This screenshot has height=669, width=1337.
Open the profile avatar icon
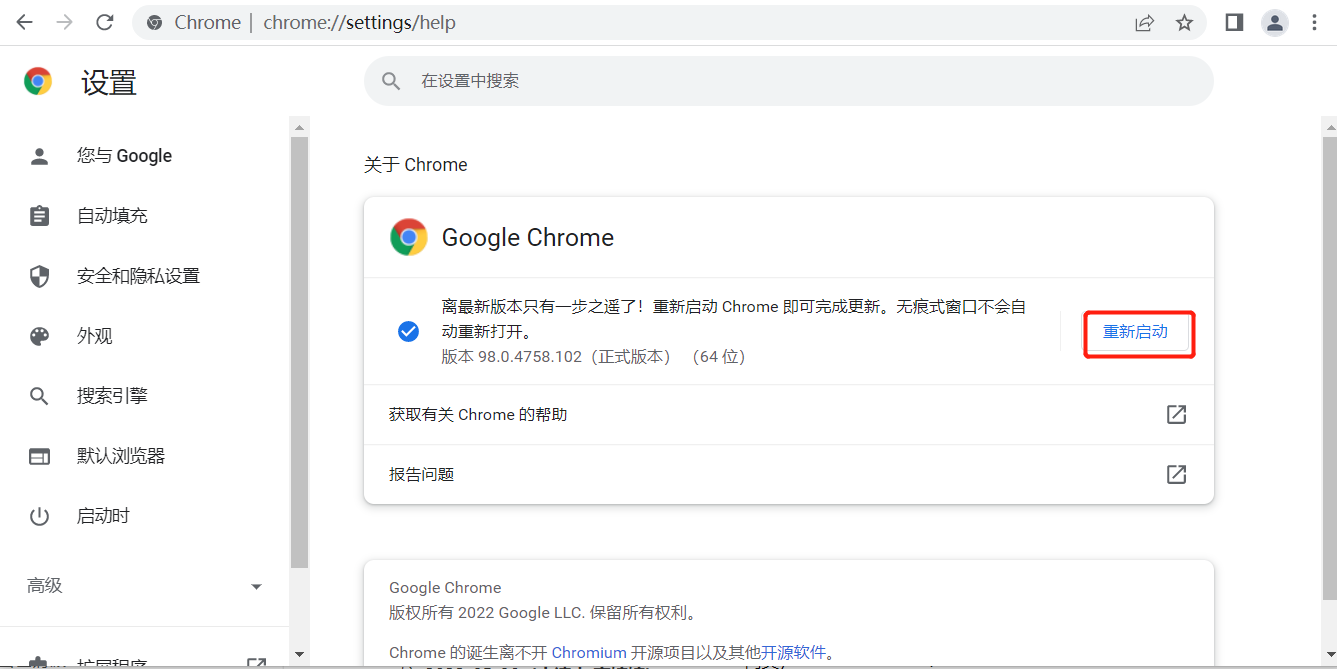pyautogui.click(x=1275, y=22)
